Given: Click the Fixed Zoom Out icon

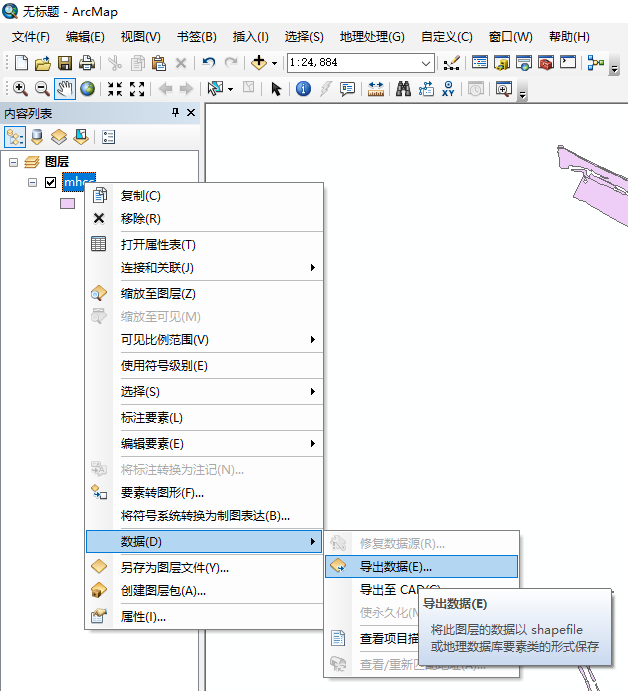Looking at the screenshot, I should pos(137,89).
